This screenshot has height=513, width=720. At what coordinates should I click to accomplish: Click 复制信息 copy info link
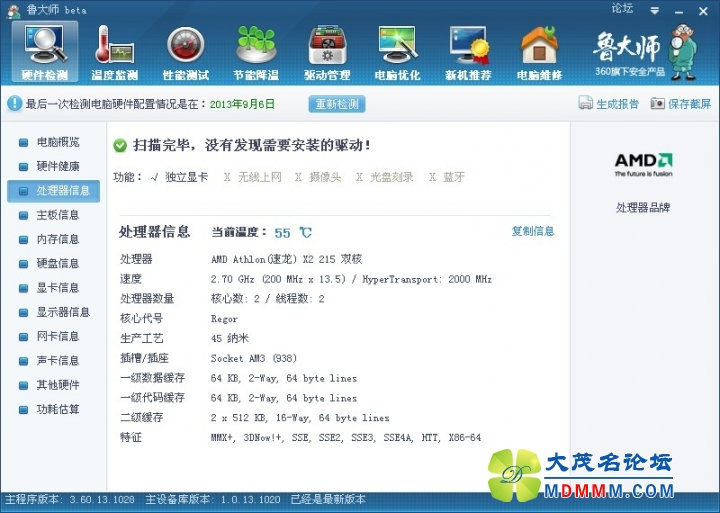pos(533,231)
